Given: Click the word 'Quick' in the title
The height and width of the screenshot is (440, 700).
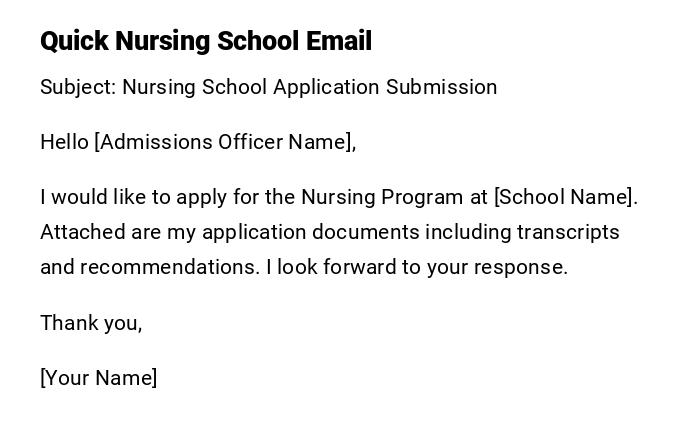Looking at the screenshot, I should [x=74, y=41].
